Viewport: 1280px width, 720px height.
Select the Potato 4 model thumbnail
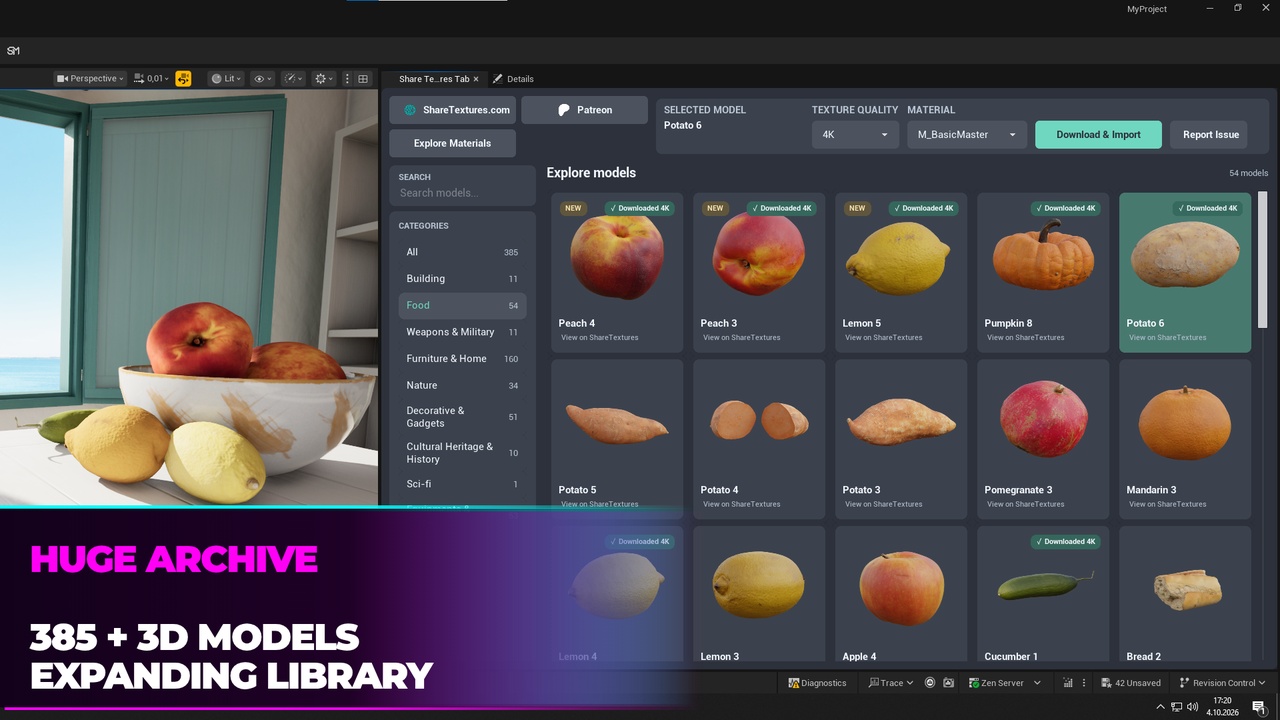pyautogui.click(x=759, y=423)
